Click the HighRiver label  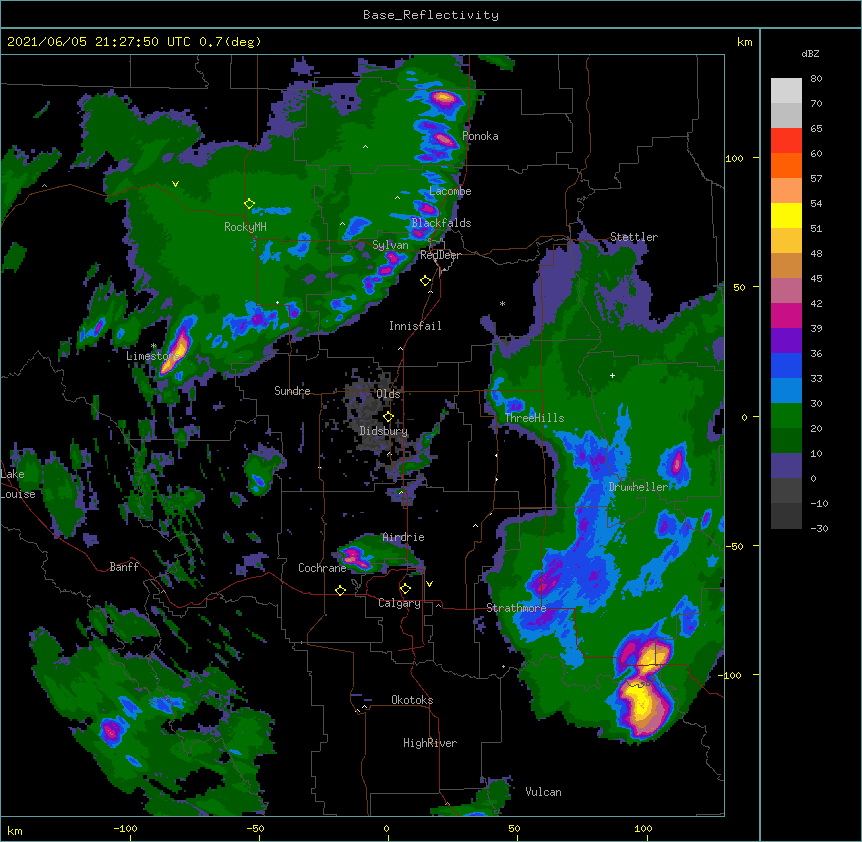[430, 743]
